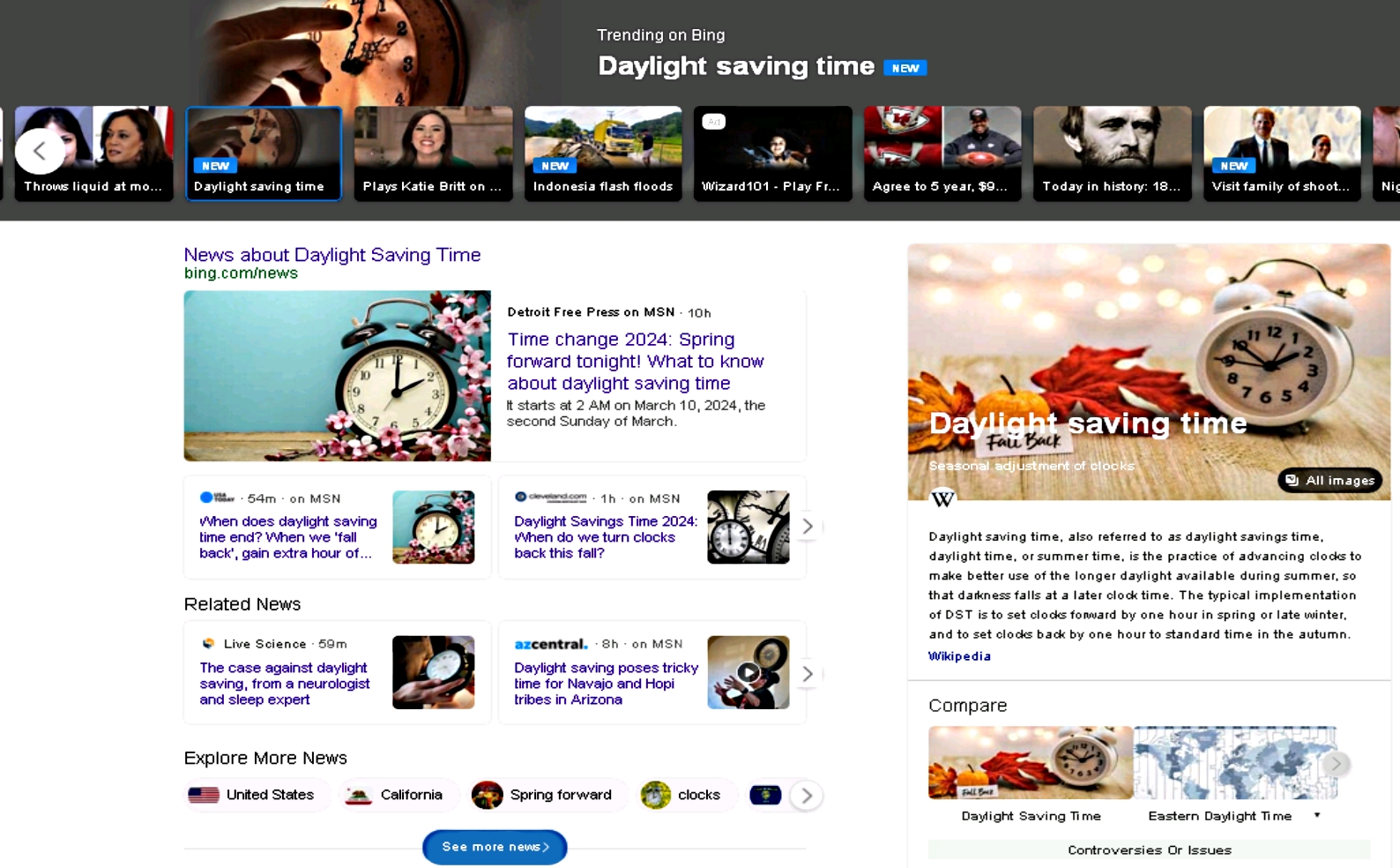Click the azcentral source logo
1400x868 pixels.
click(551, 644)
